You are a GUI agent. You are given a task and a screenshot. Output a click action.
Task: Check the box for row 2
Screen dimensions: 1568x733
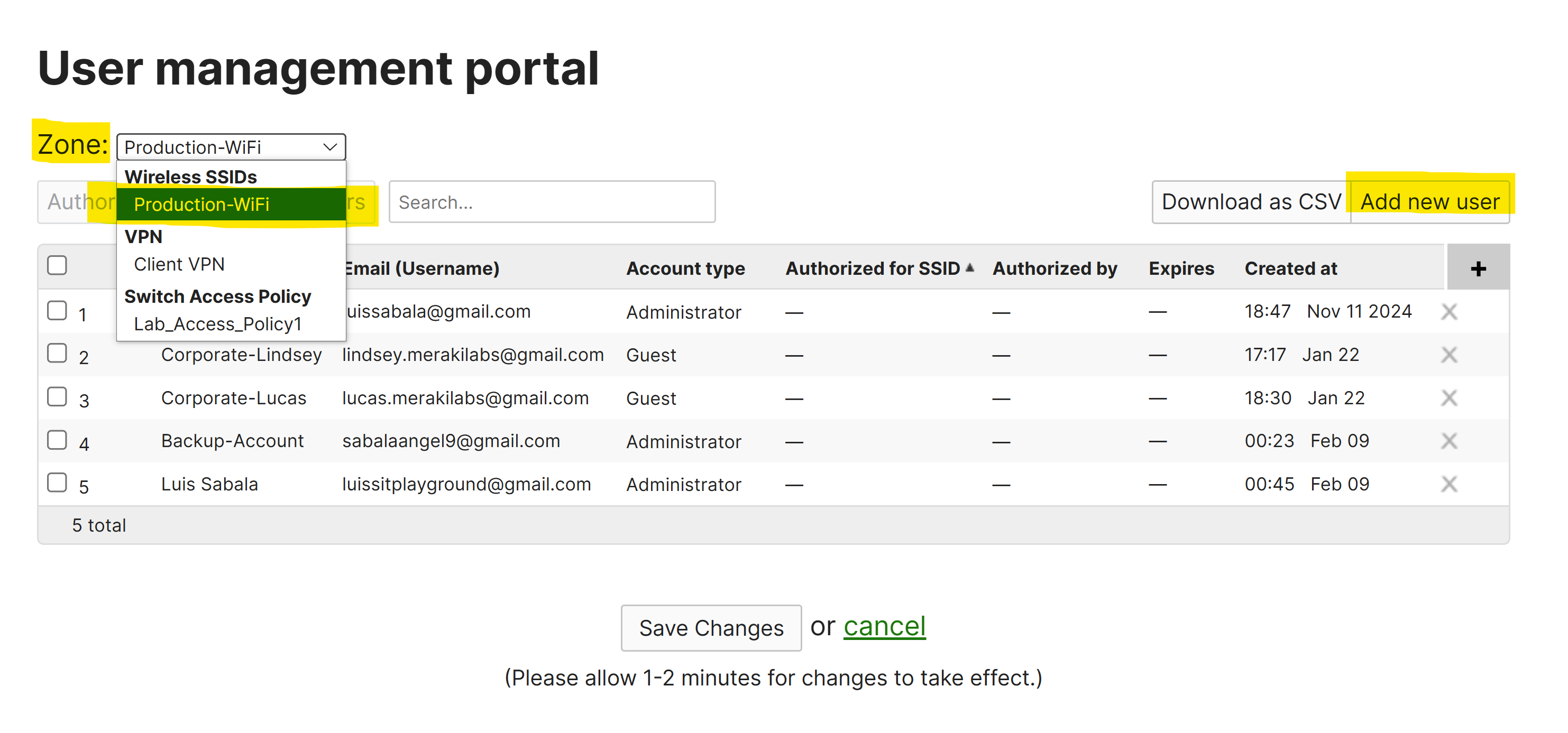[57, 353]
